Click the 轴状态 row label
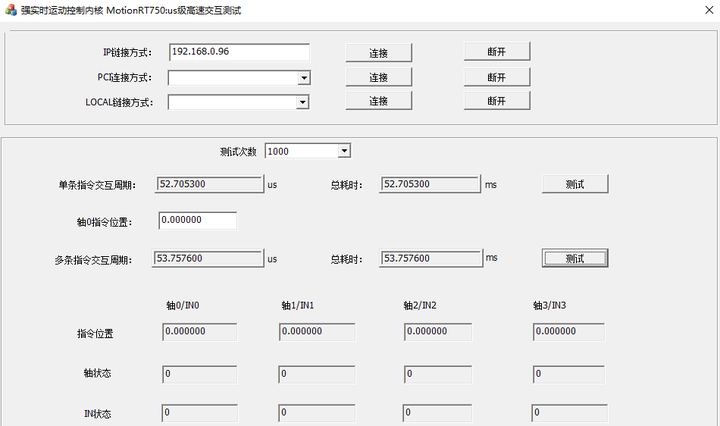Viewport: 720px width, 426px height. 97,373
